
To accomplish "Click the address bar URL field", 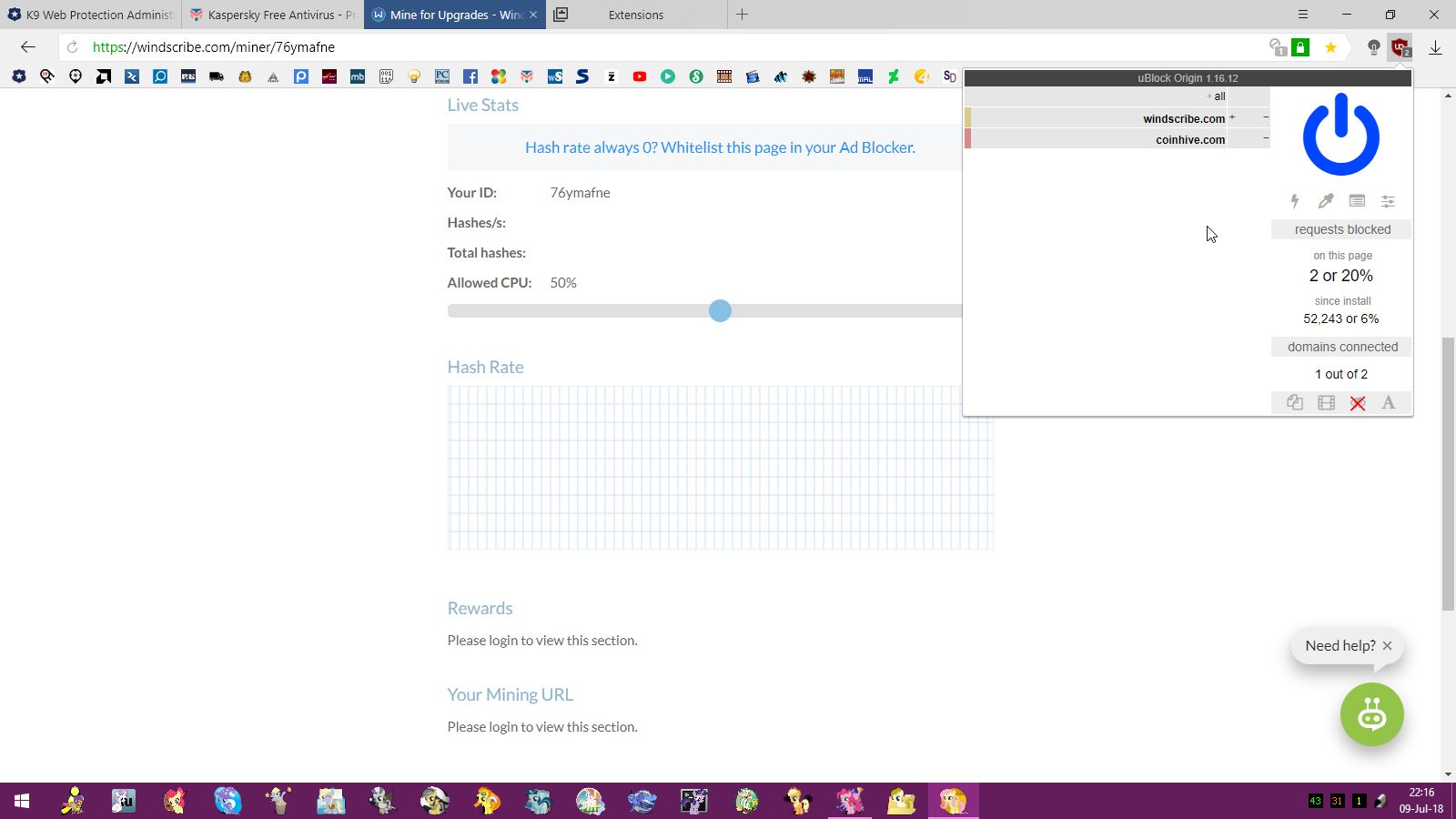I will click(673, 47).
